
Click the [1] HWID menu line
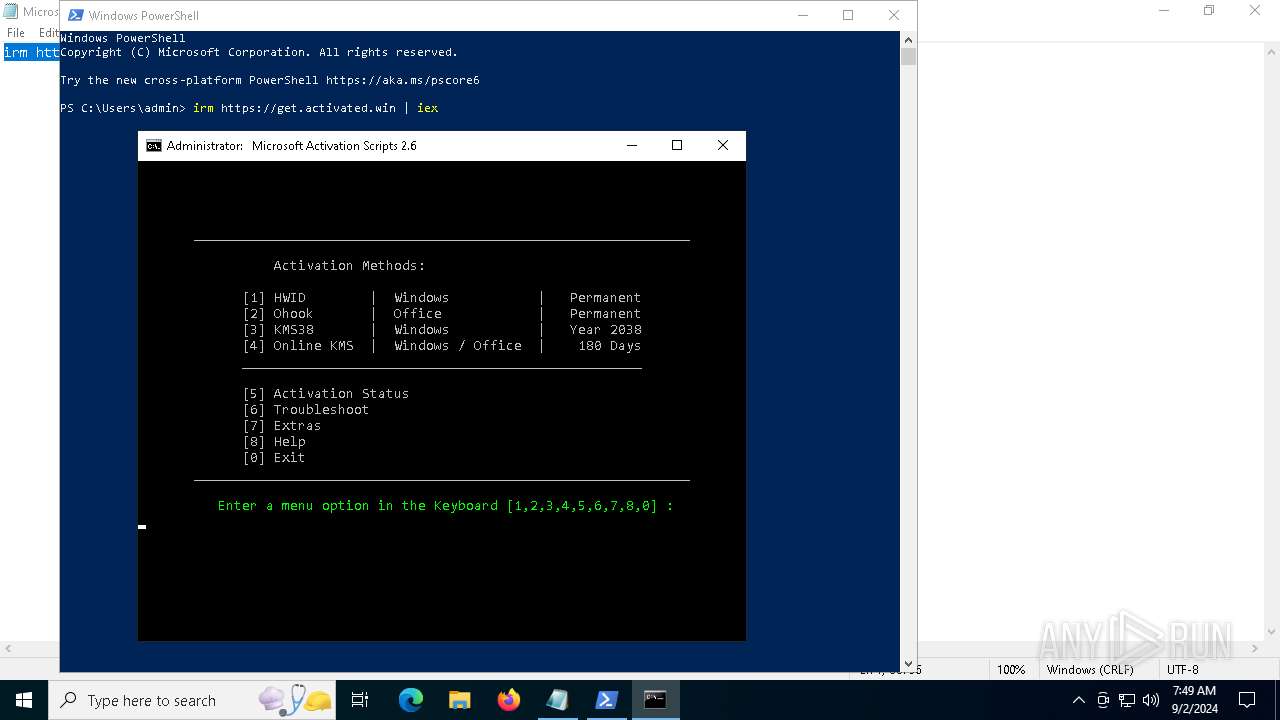(441, 297)
